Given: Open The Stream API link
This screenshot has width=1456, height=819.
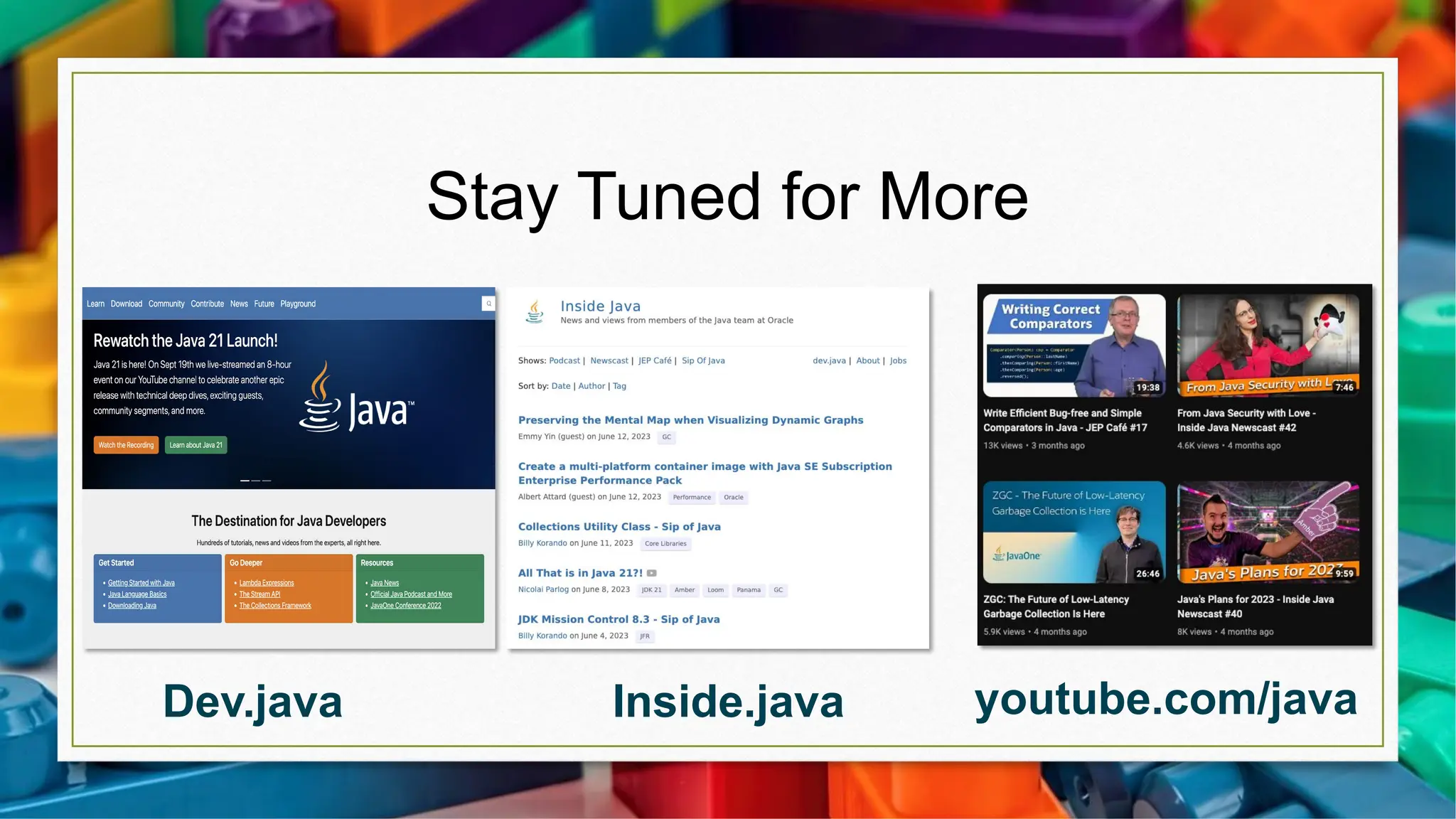Looking at the screenshot, I should [259, 594].
